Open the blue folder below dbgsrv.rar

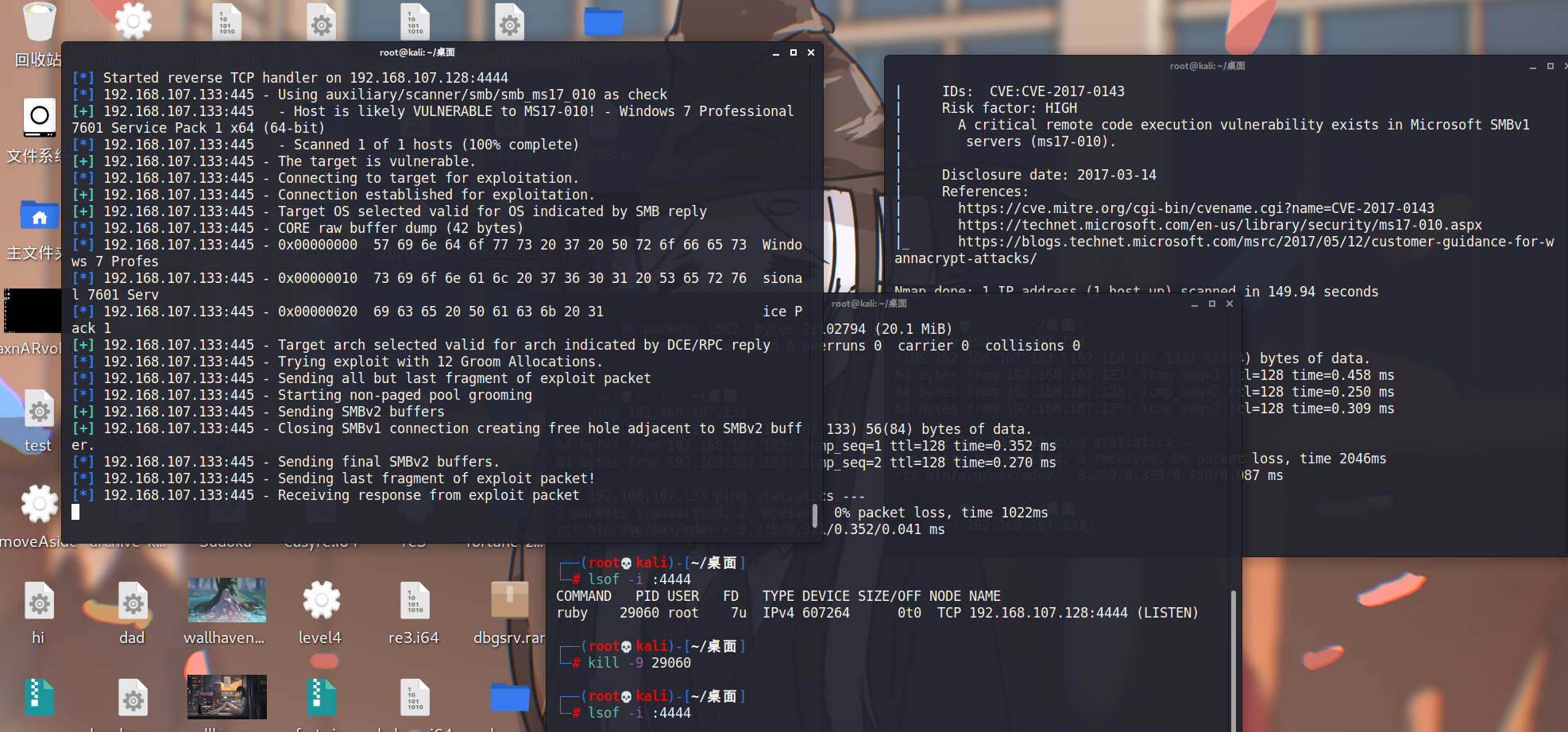coord(509,697)
